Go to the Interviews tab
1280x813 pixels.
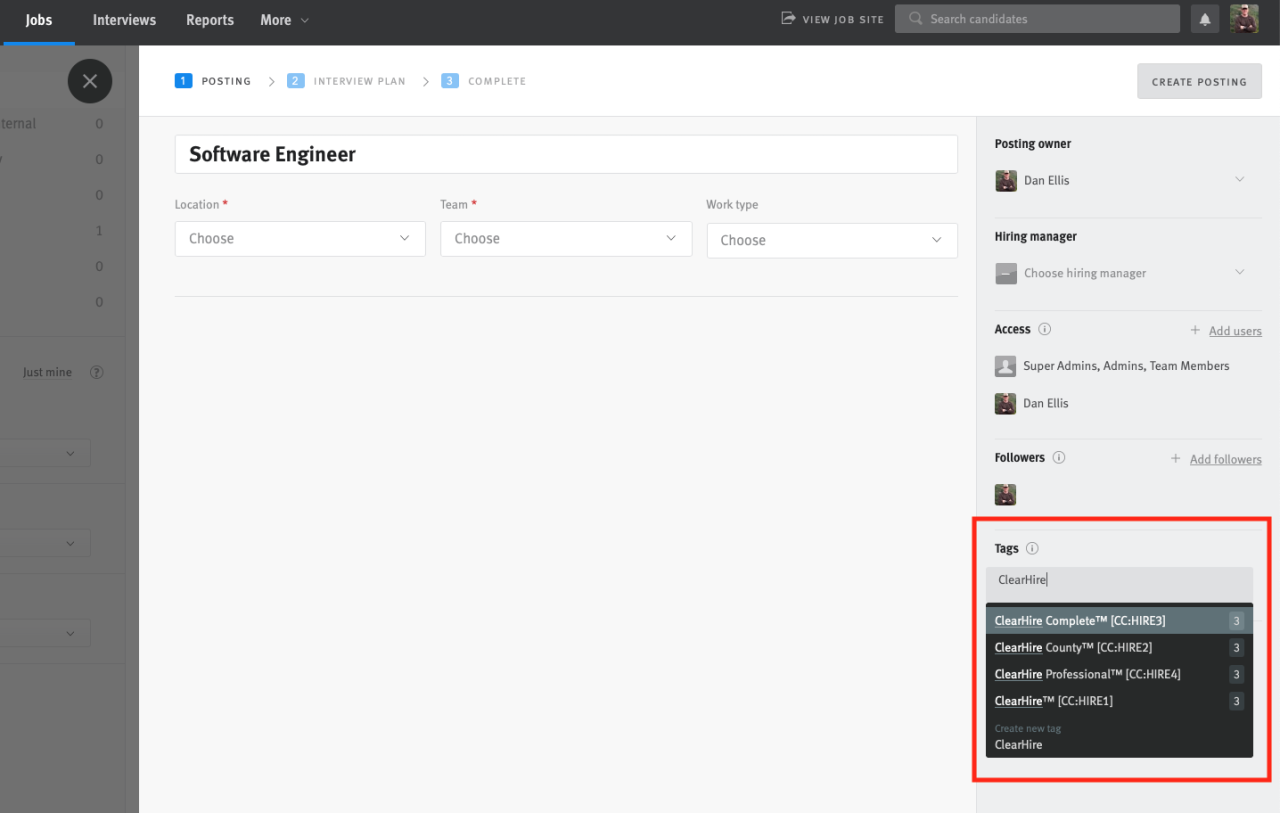point(124,20)
